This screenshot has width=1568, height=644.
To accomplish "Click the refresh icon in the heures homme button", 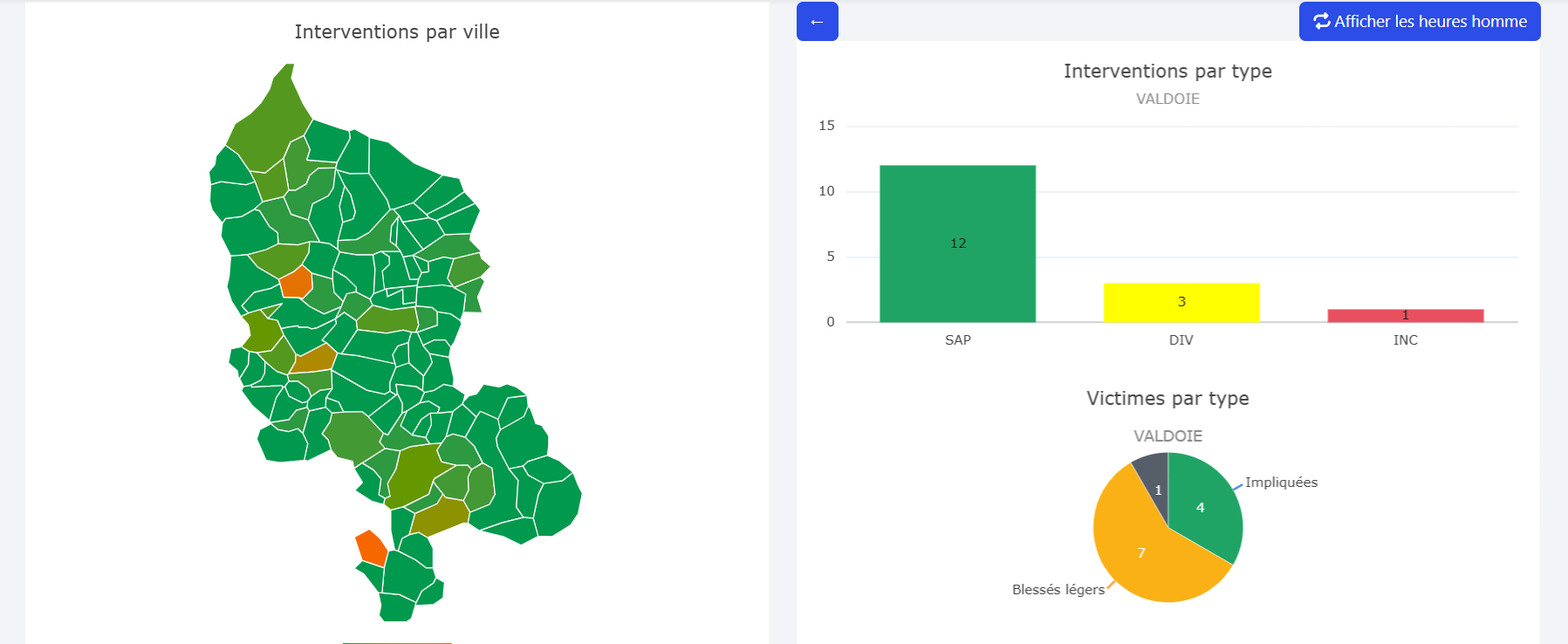I will coord(1321,22).
